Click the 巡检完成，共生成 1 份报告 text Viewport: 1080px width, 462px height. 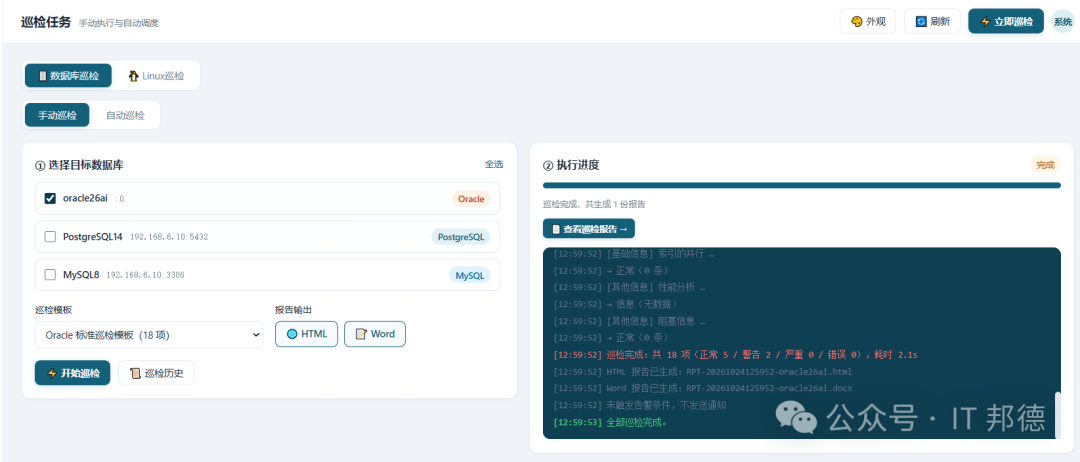(x=594, y=204)
